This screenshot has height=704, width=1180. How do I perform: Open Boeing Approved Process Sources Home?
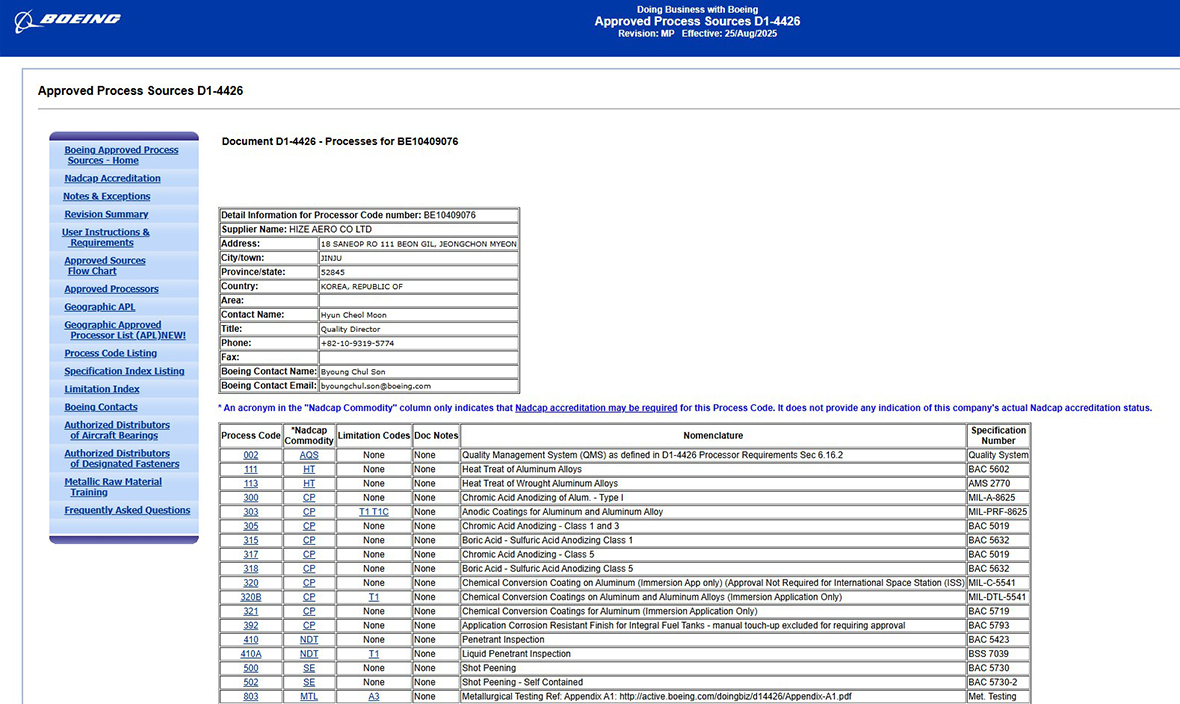121,155
